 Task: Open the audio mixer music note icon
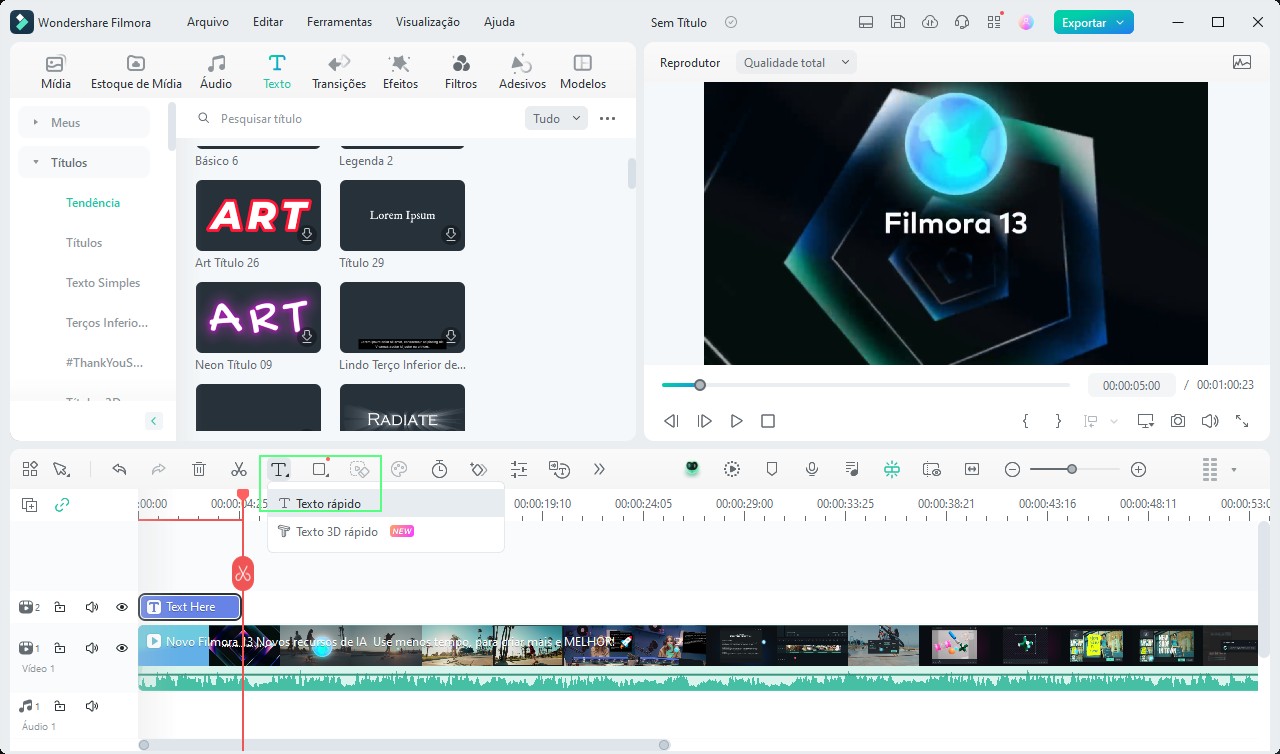pyautogui.click(x=852, y=469)
